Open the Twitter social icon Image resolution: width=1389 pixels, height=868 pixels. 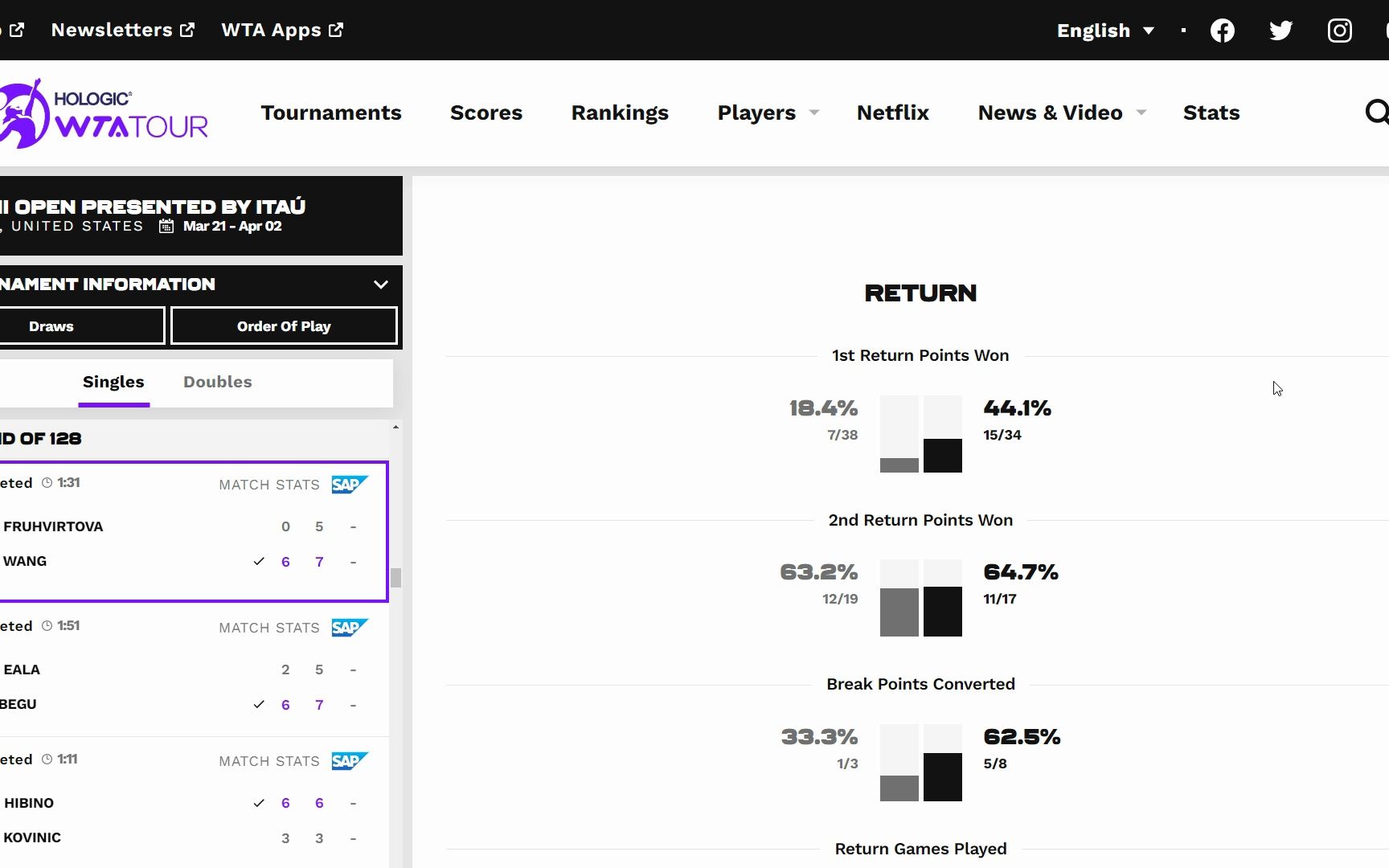(1280, 31)
